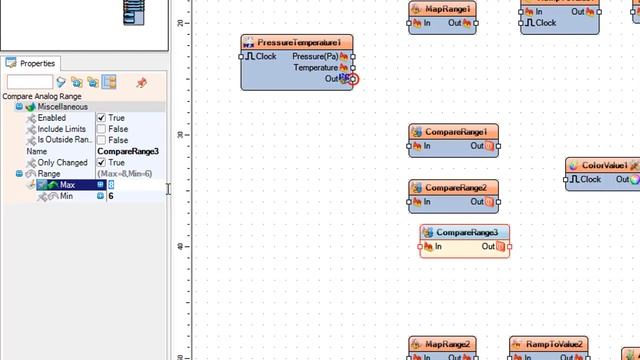640x360 pixels.
Task: Click the Miscellaneous category icon
Action: tap(31, 107)
